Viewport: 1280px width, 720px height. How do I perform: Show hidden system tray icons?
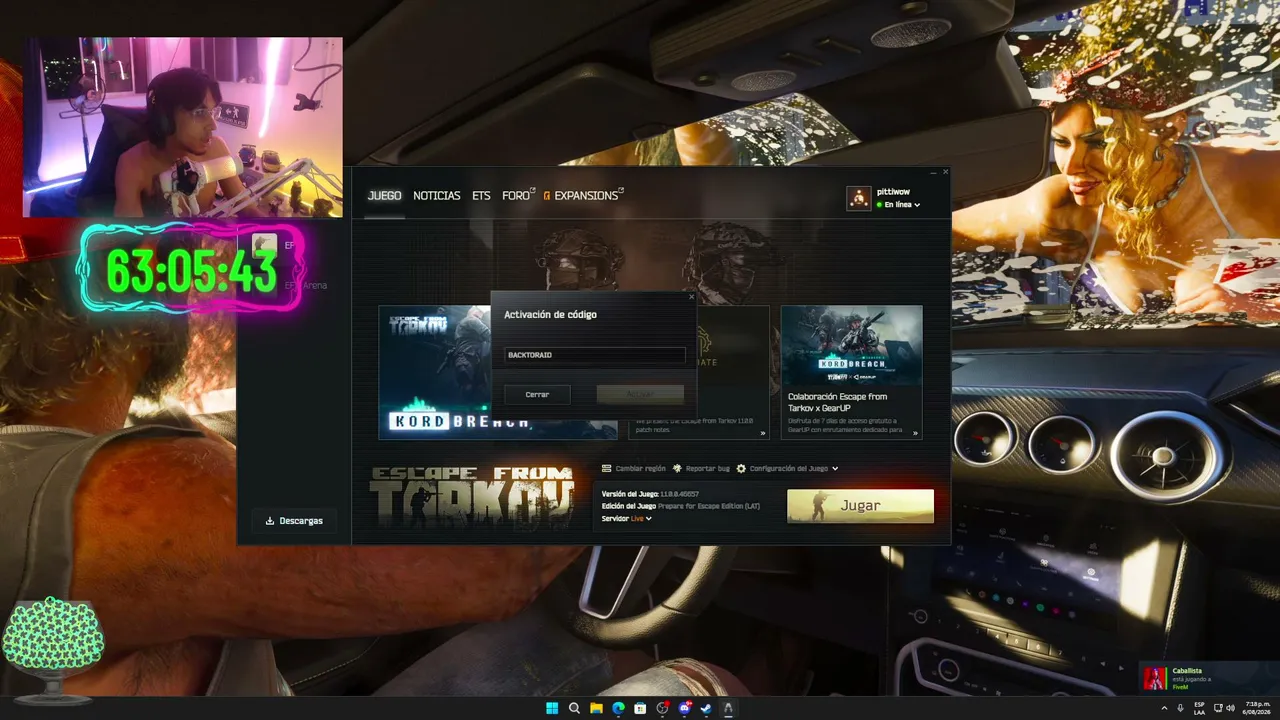click(1164, 708)
